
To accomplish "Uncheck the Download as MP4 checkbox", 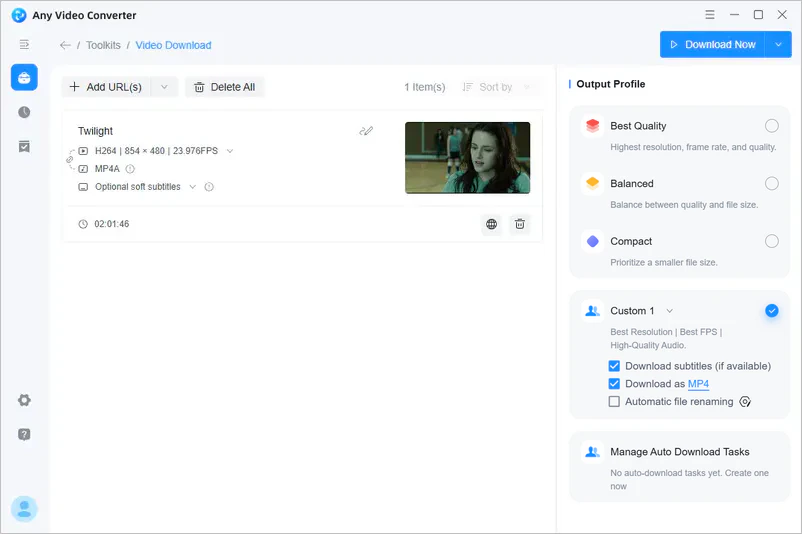I will click(614, 384).
